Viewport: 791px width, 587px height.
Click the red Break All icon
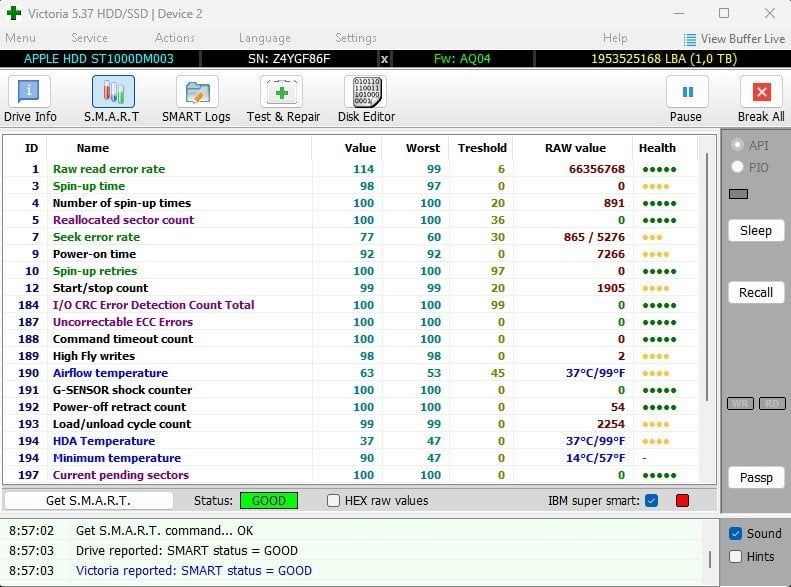click(x=761, y=92)
